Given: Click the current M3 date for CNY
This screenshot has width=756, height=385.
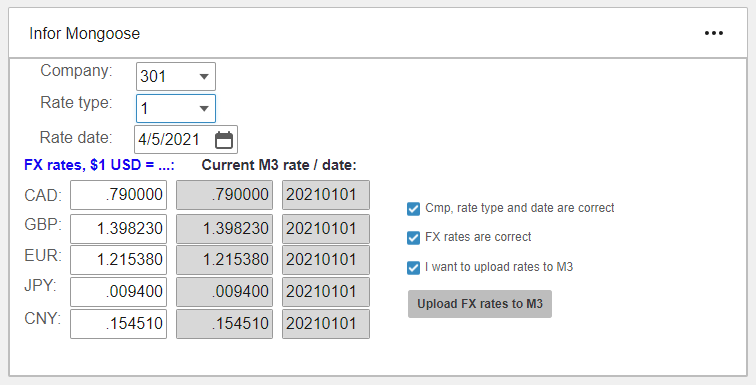Looking at the screenshot, I should click(x=326, y=324).
